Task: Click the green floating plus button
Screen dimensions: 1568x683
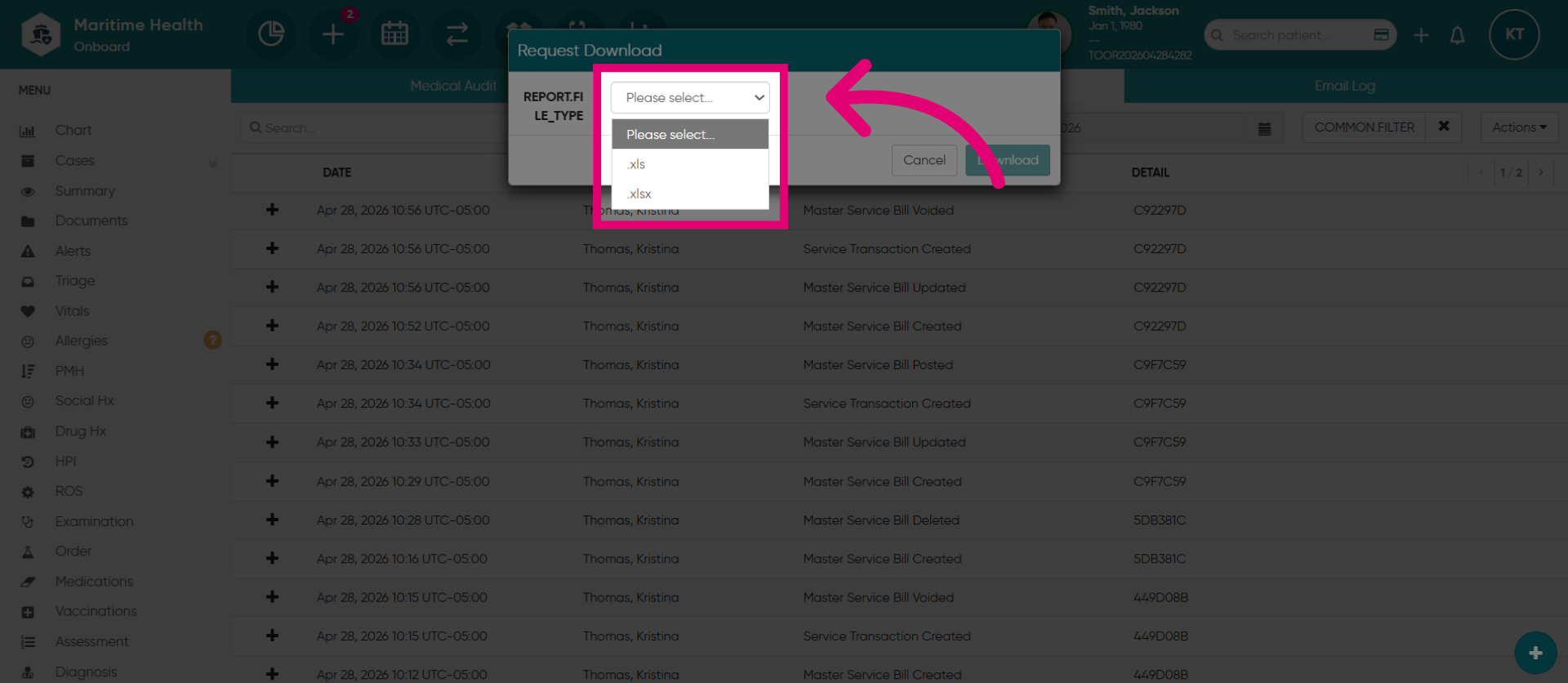Action: click(x=1535, y=653)
